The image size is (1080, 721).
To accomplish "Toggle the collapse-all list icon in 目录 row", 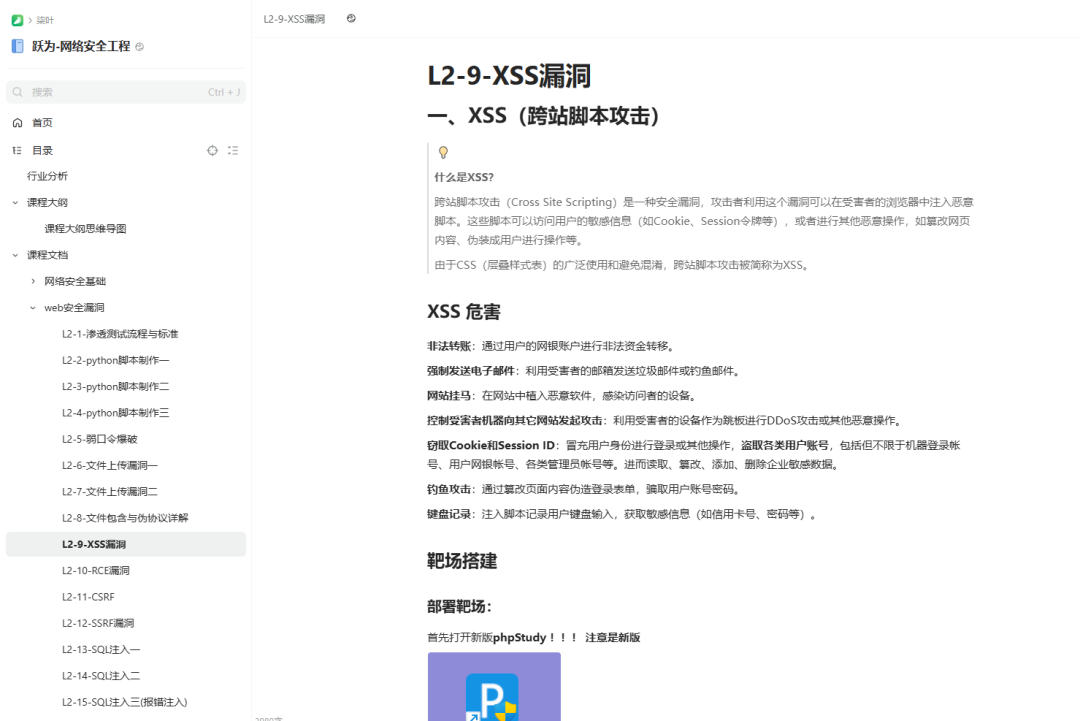I will tap(233, 150).
